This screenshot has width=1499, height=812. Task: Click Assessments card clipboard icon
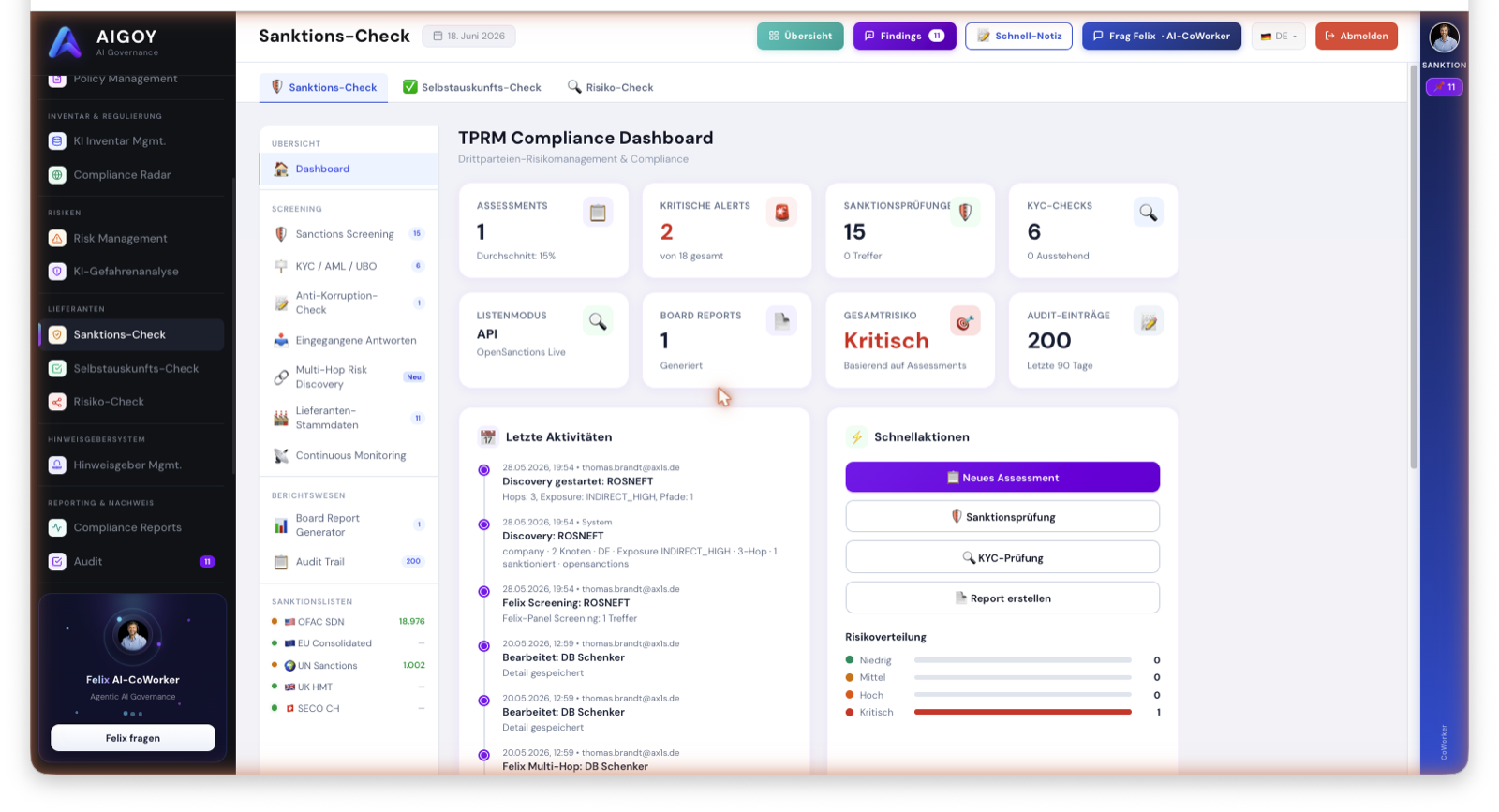point(598,213)
